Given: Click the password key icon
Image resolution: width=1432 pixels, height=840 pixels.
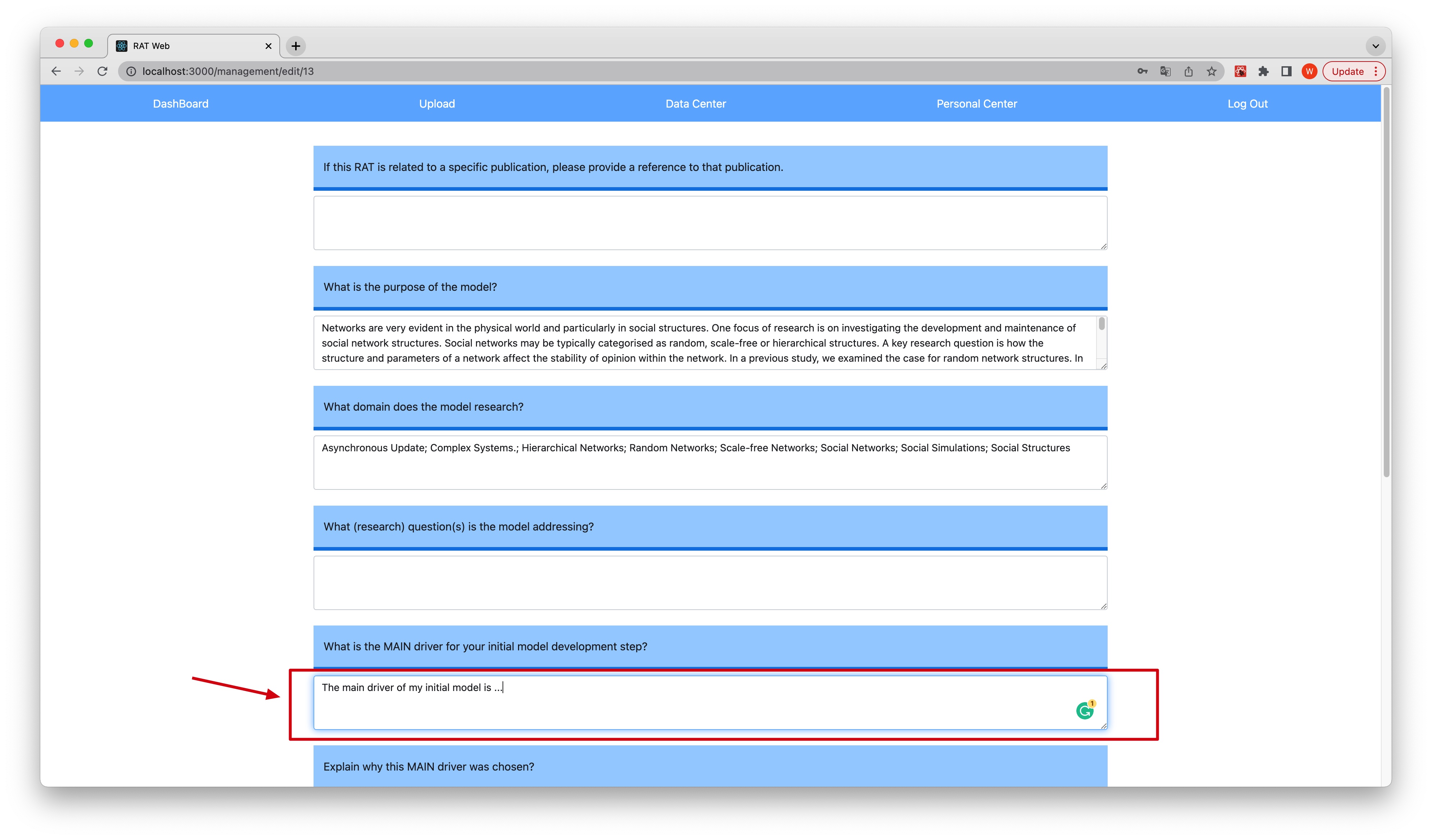Looking at the screenshot, I should tap(1142, 71).
